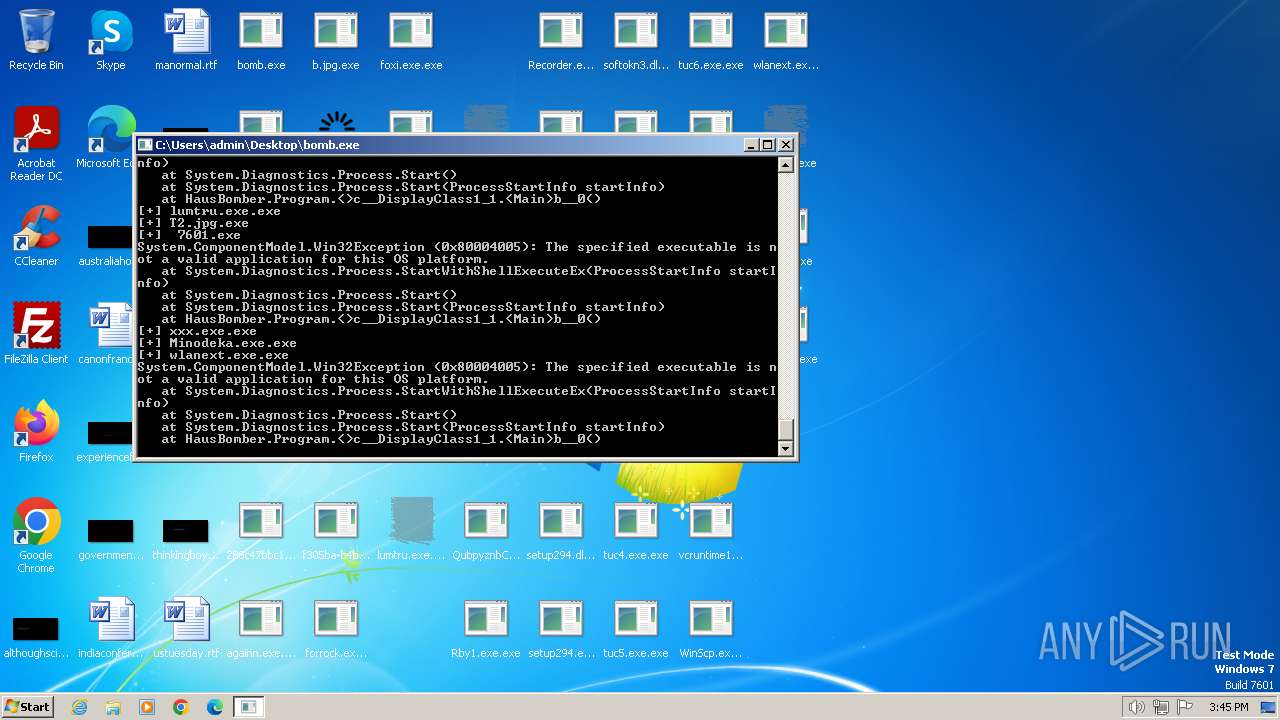Open Chrome from the taskbar
Image resolution: width=1280 pixels, height=720 pixels.
click(181, 707)
